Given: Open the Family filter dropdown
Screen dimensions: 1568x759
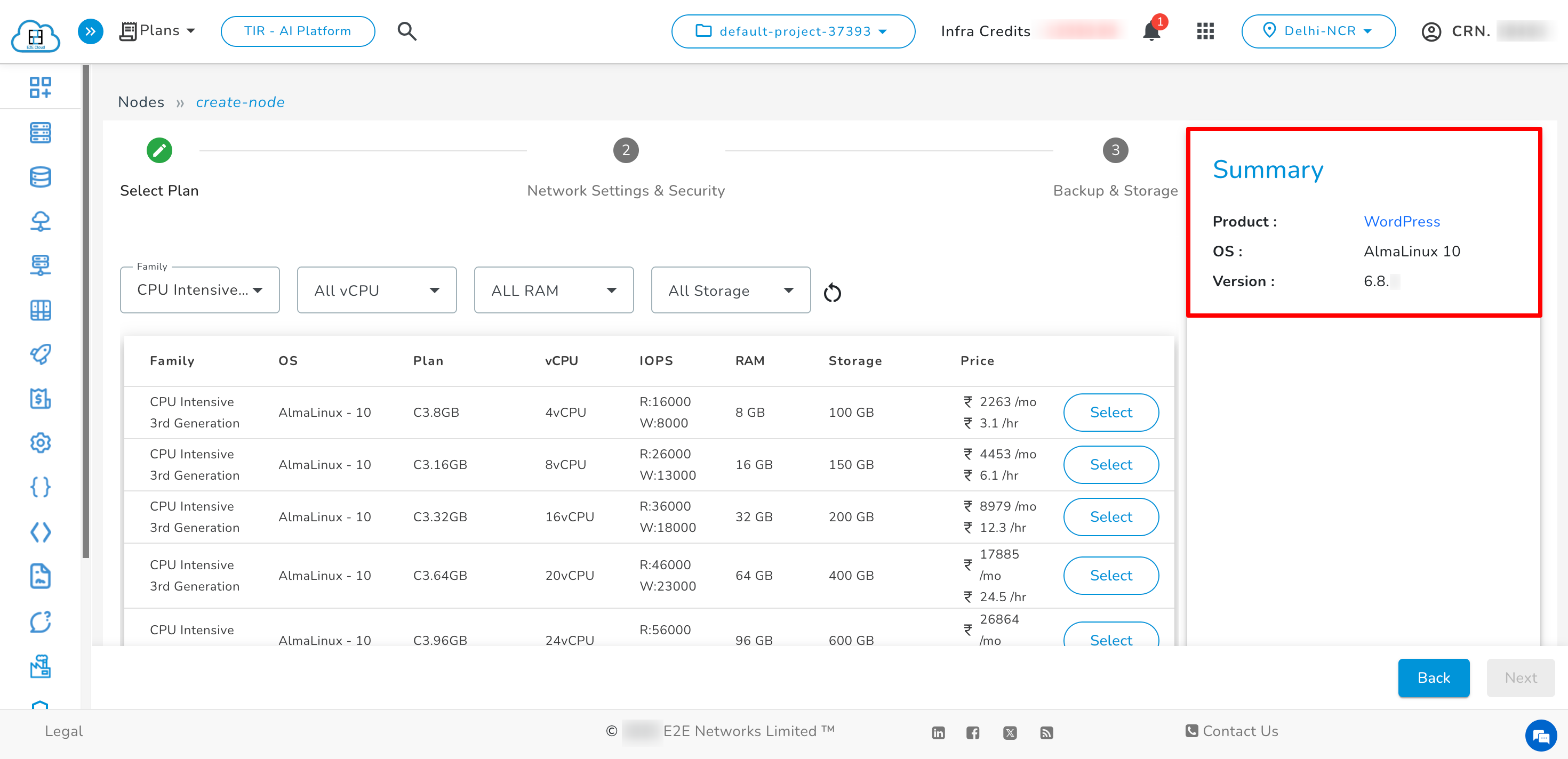Looking at the screenshot, I should click(199, 290).
